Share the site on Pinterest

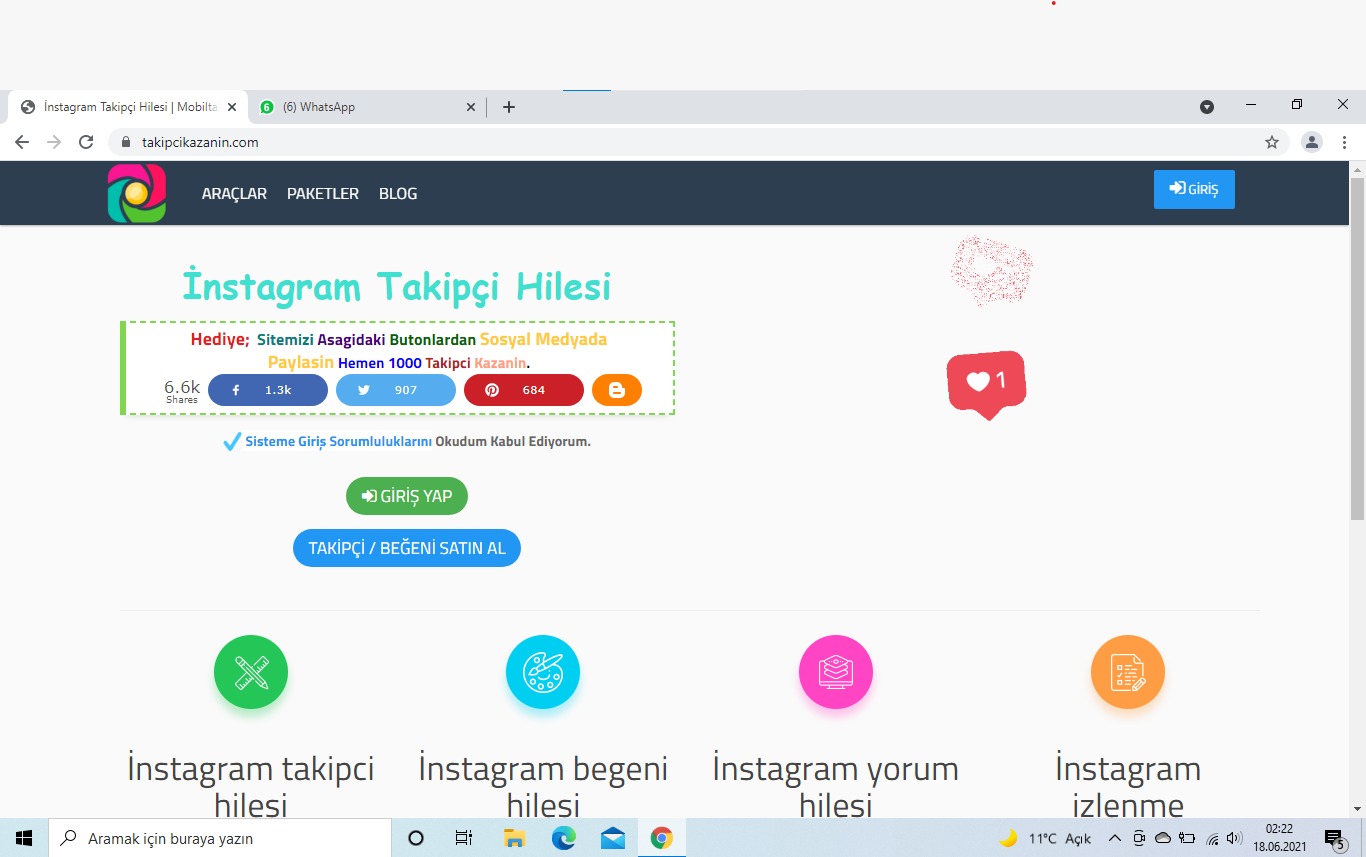pos(524,390)
